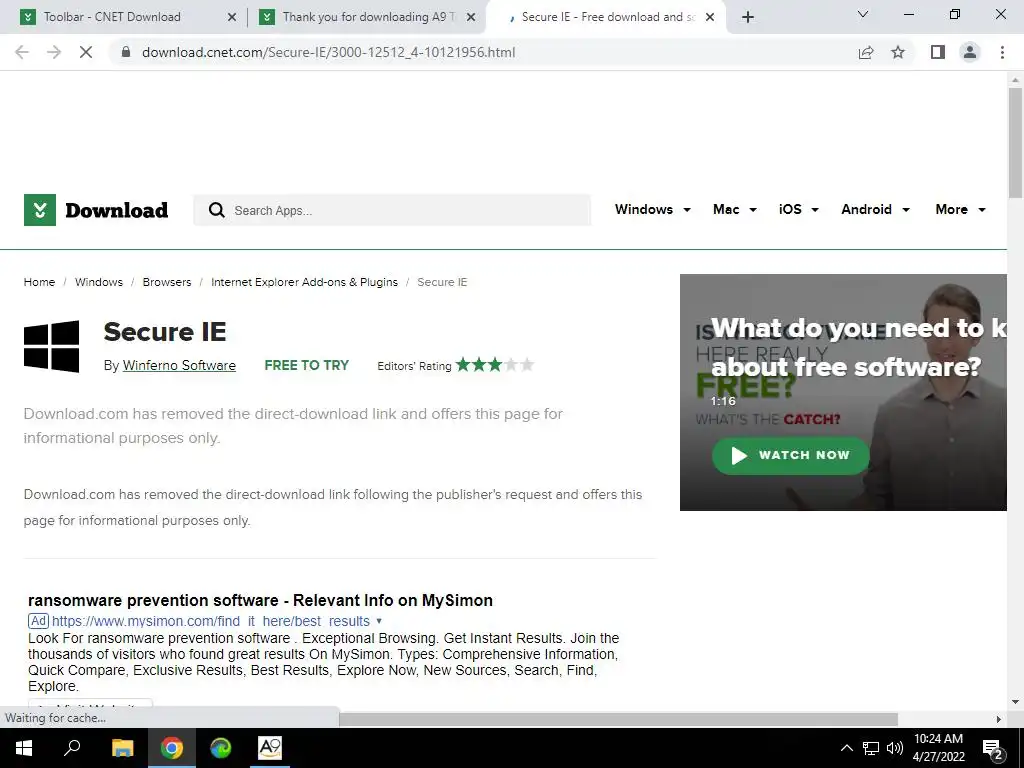Open notification center icon
Screen dimensions: 1024x768
[993, 749]
